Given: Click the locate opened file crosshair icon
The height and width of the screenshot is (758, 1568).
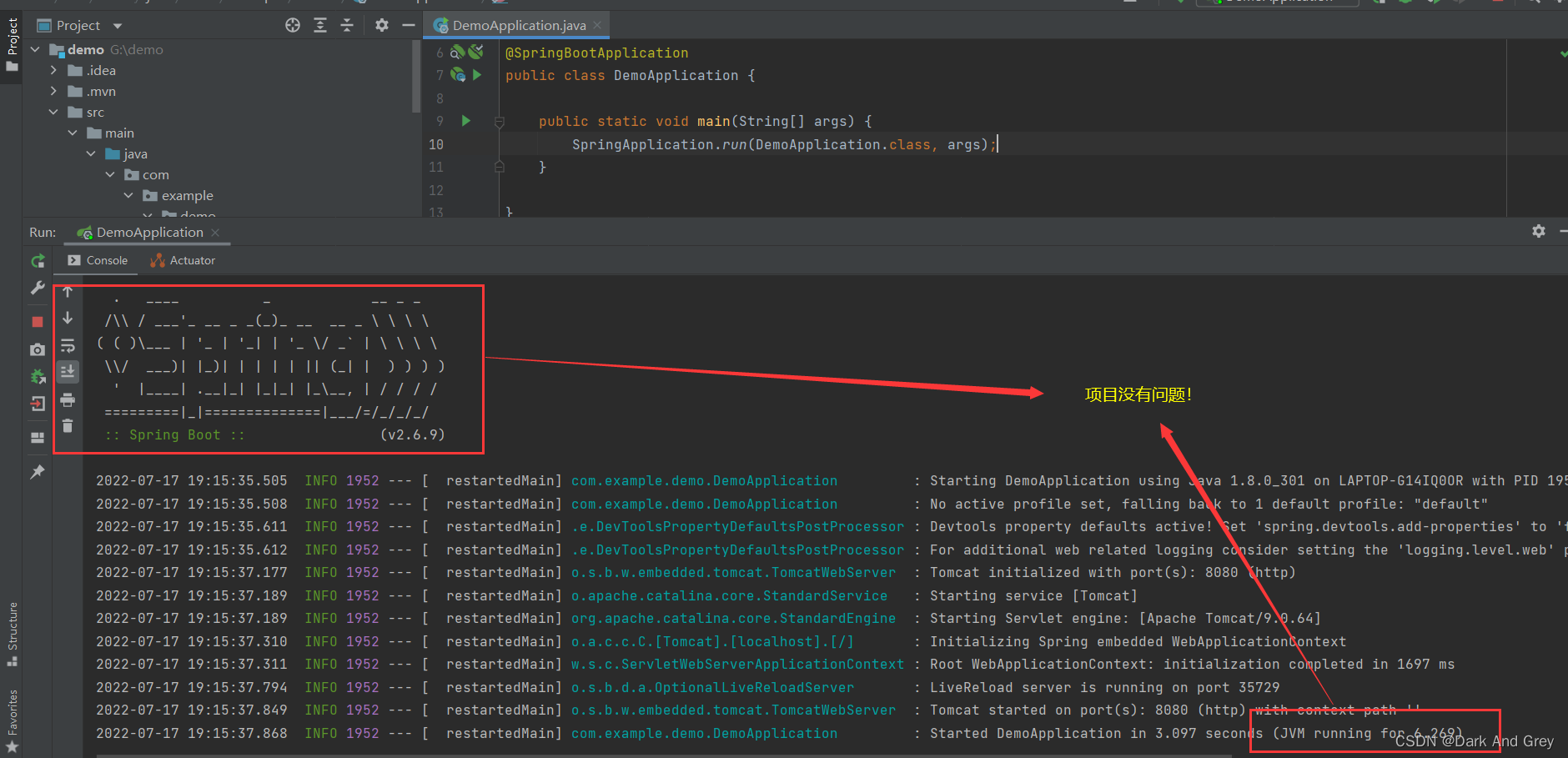Looking at the screenshot, I should pos(293,25).
